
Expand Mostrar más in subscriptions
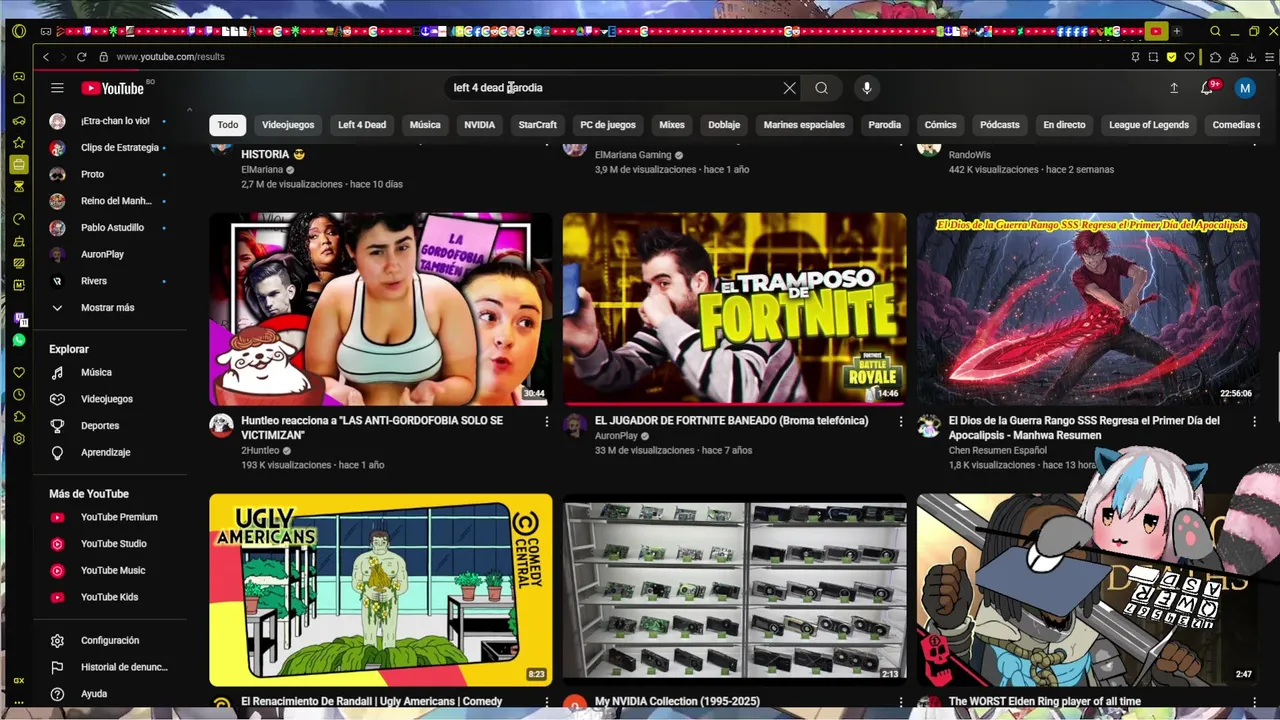point(107,308)
